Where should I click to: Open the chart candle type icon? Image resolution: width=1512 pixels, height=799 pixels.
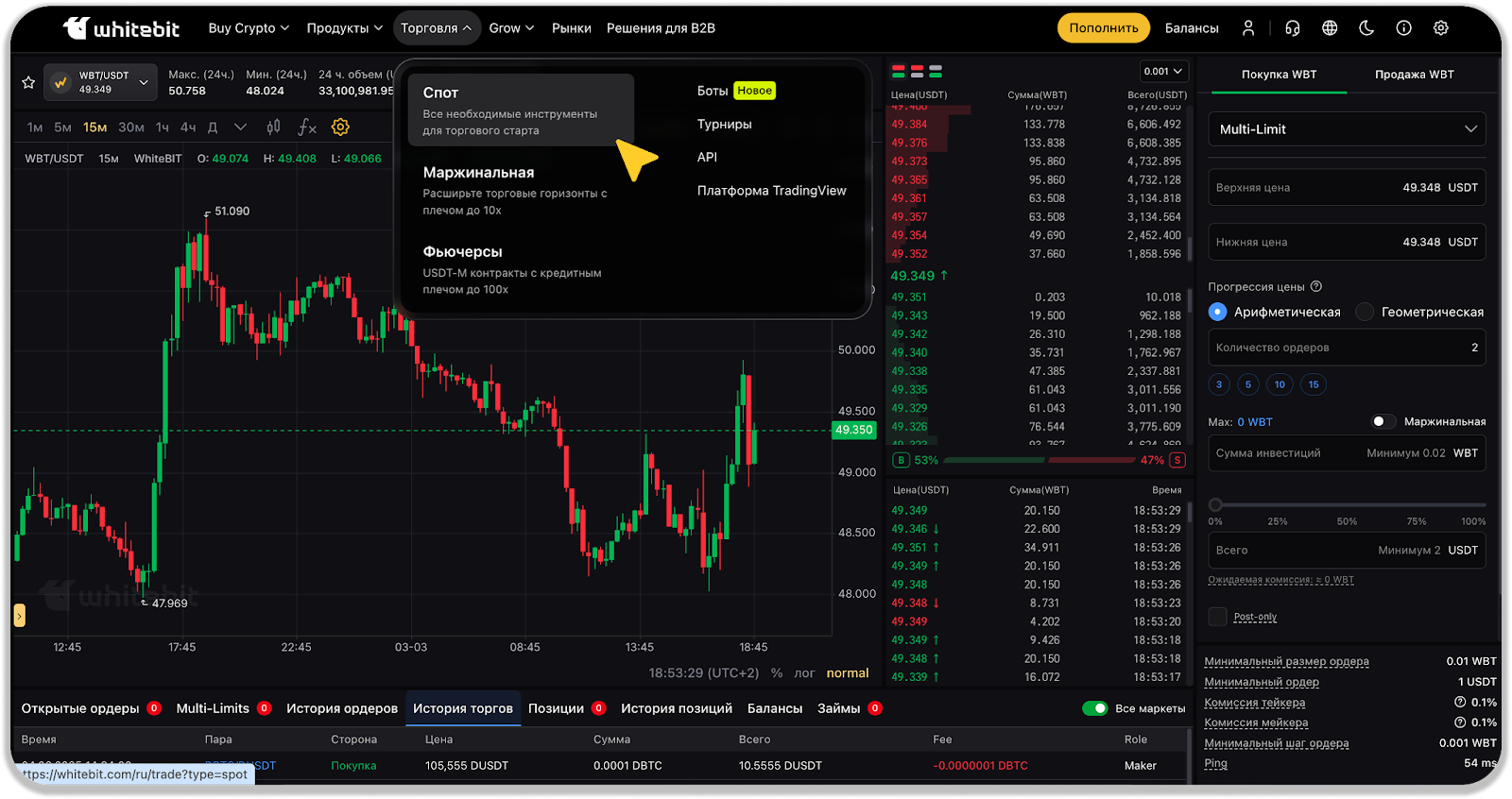pyautogui.click(x=273, y=127)
